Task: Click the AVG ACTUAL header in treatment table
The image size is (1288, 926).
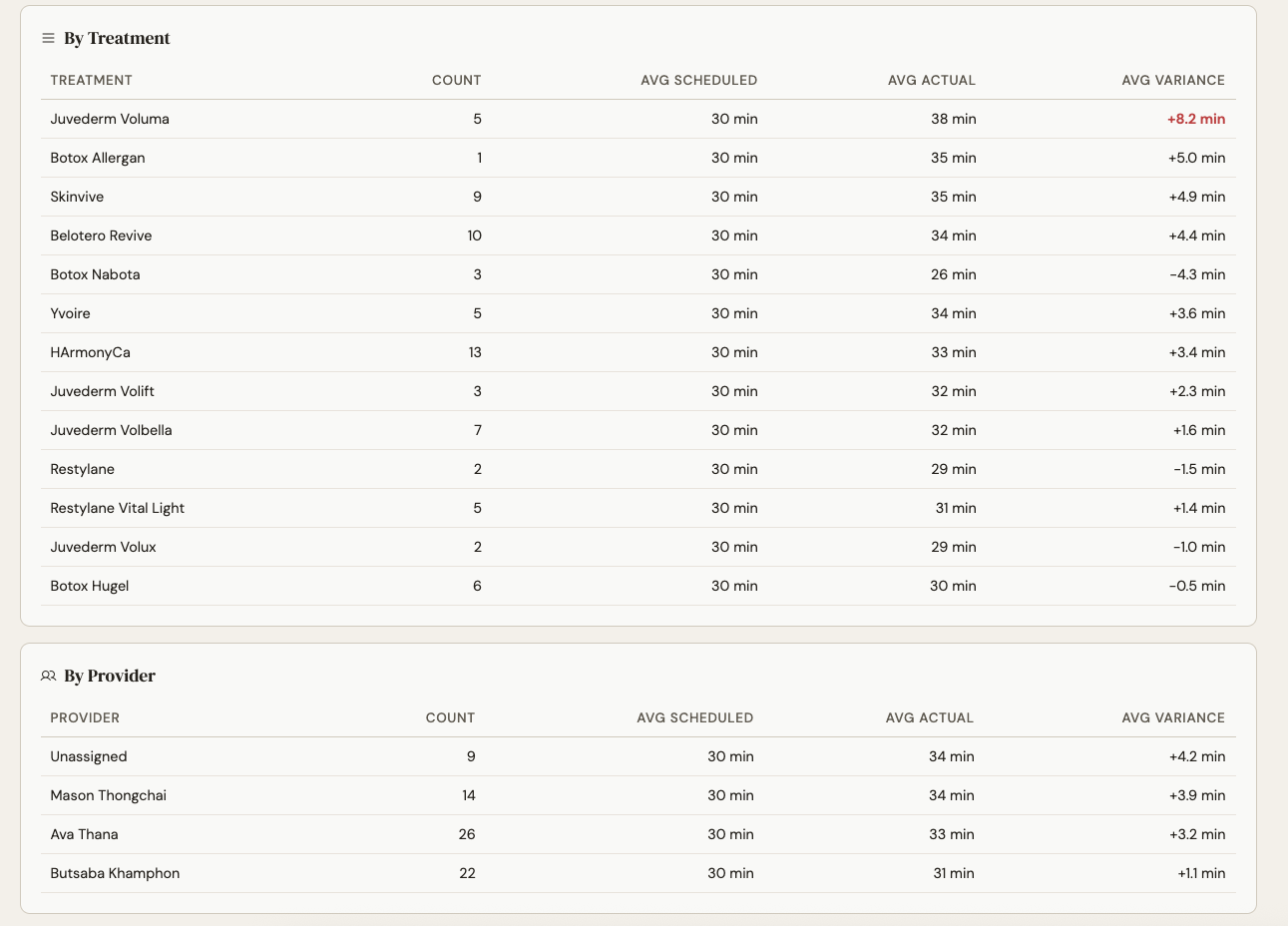Action: click(x=931, y=80)
